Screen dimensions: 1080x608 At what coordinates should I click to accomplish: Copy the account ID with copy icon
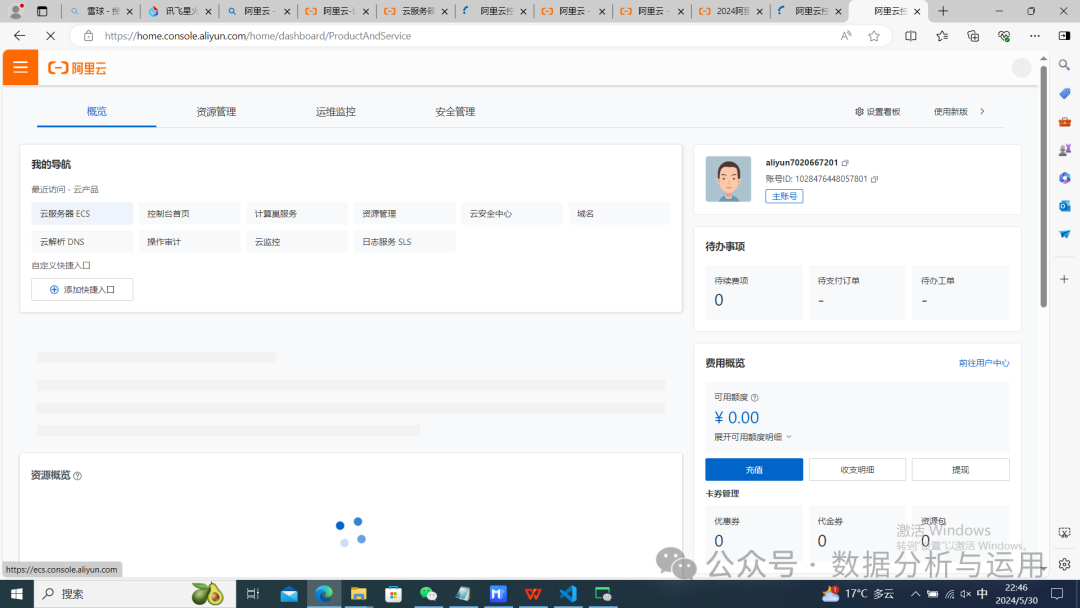874,179
